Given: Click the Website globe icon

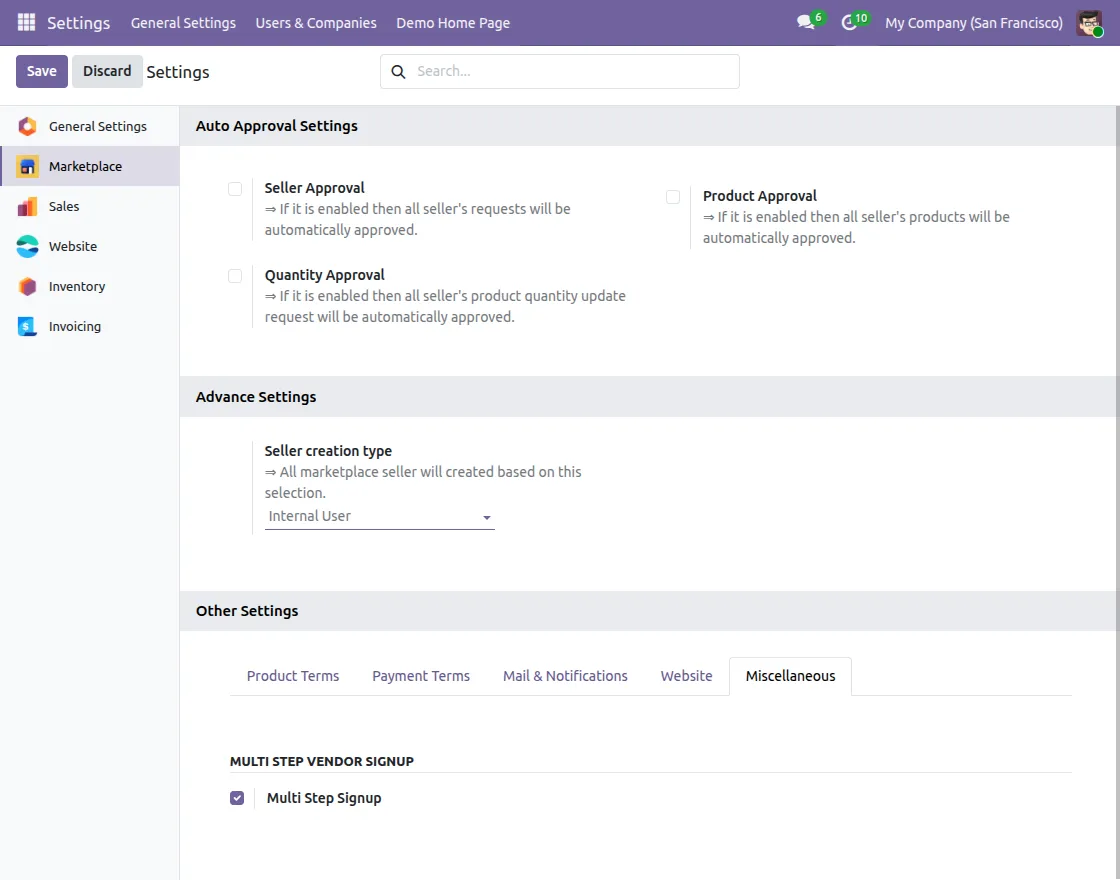Looking at the screenshot, I should 27,246.
